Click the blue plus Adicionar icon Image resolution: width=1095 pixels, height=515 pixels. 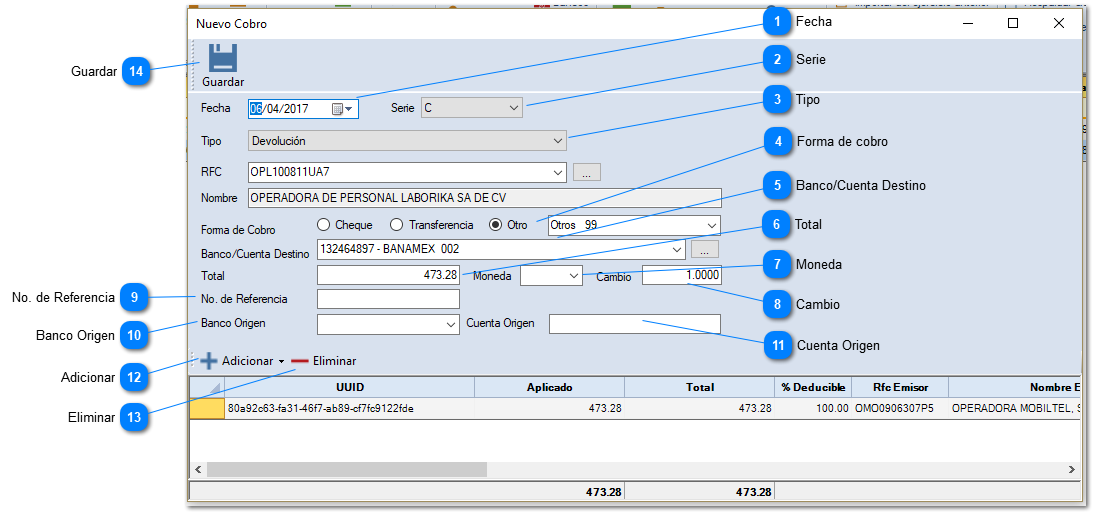point(208,361)
